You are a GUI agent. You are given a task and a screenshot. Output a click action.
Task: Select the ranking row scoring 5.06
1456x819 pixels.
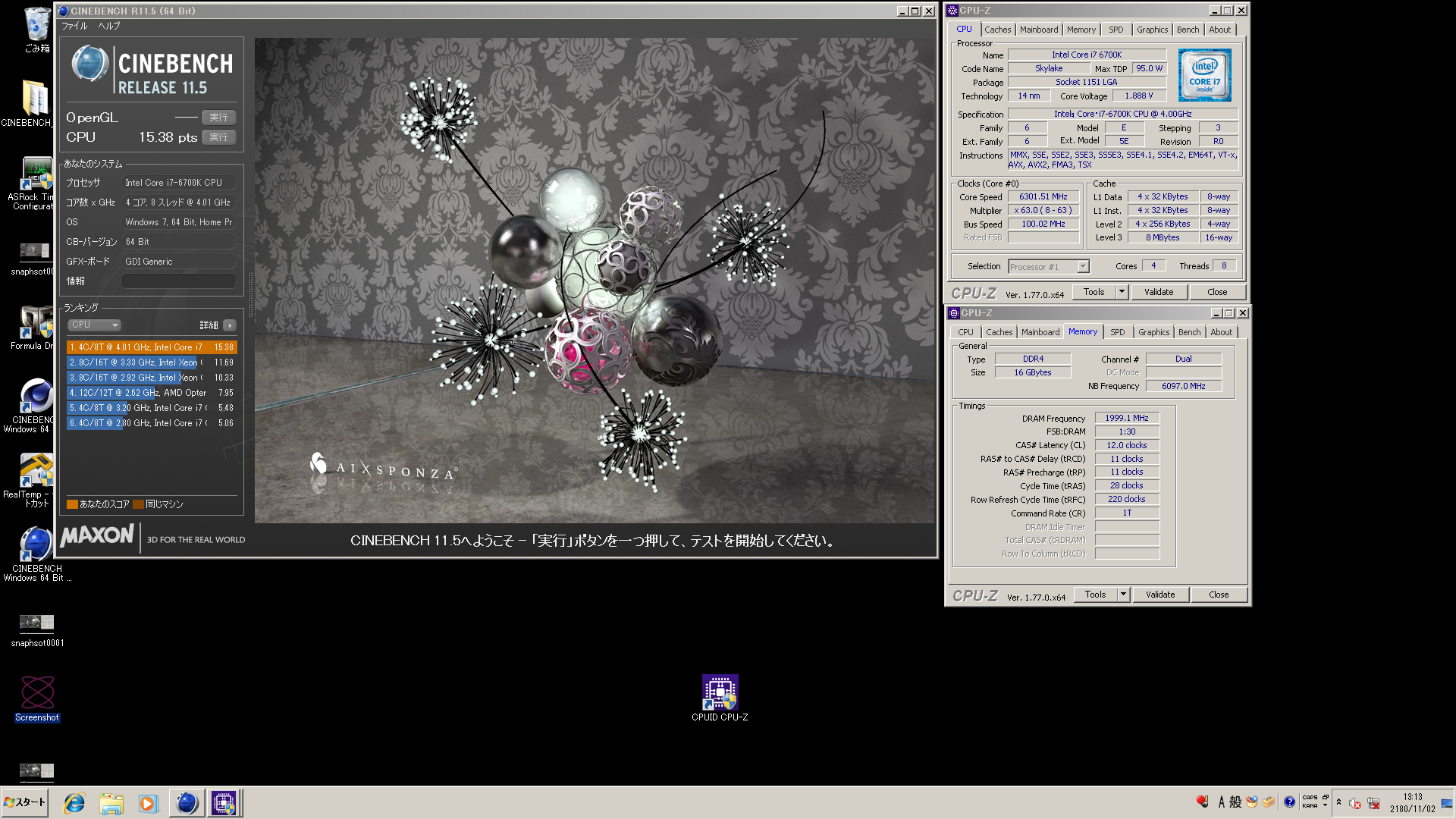coord(152,423)
